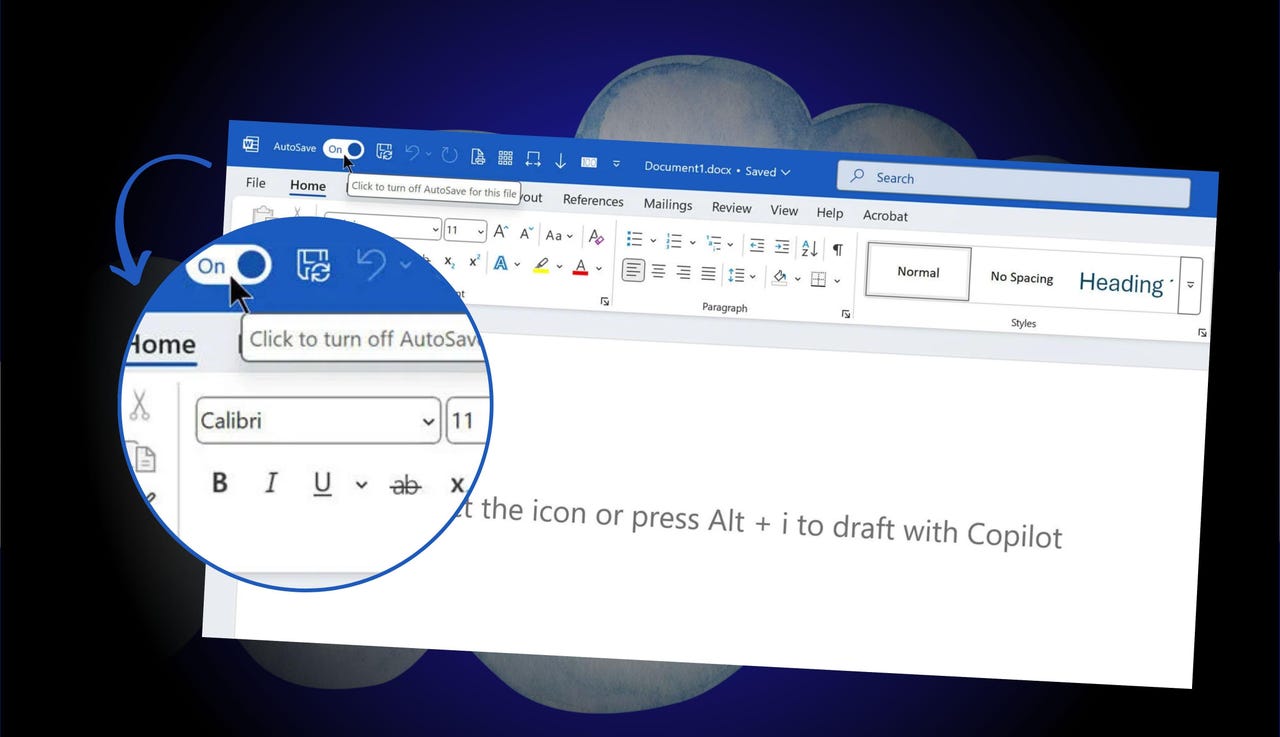Open Print Preview from Quick Access toolbar
The width and height of the screenshot is (1280, 737).
(478, 156)
